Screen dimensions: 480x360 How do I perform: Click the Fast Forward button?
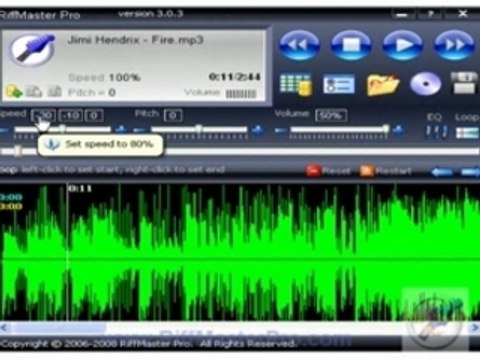pos(454,45)
